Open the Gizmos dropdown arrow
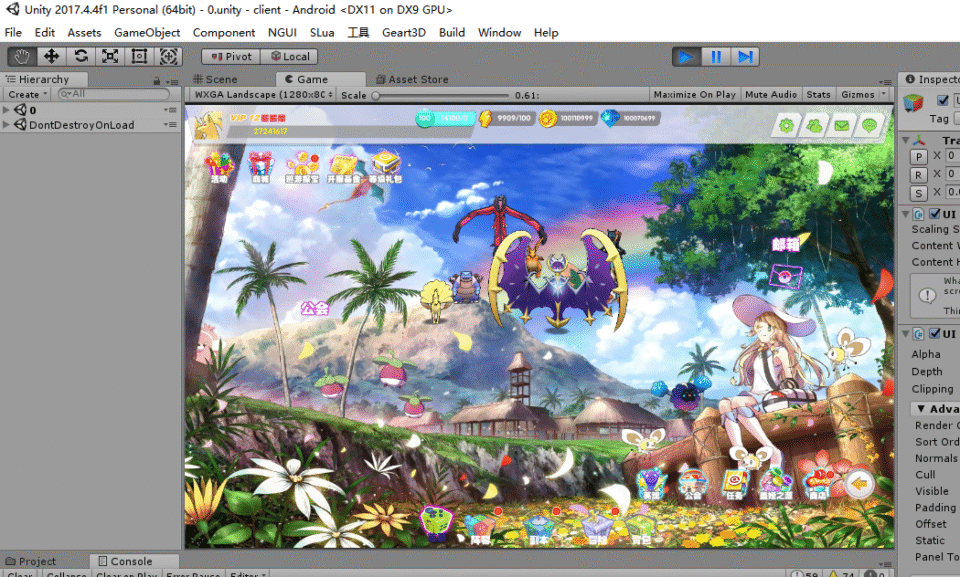 click(884, 94)
